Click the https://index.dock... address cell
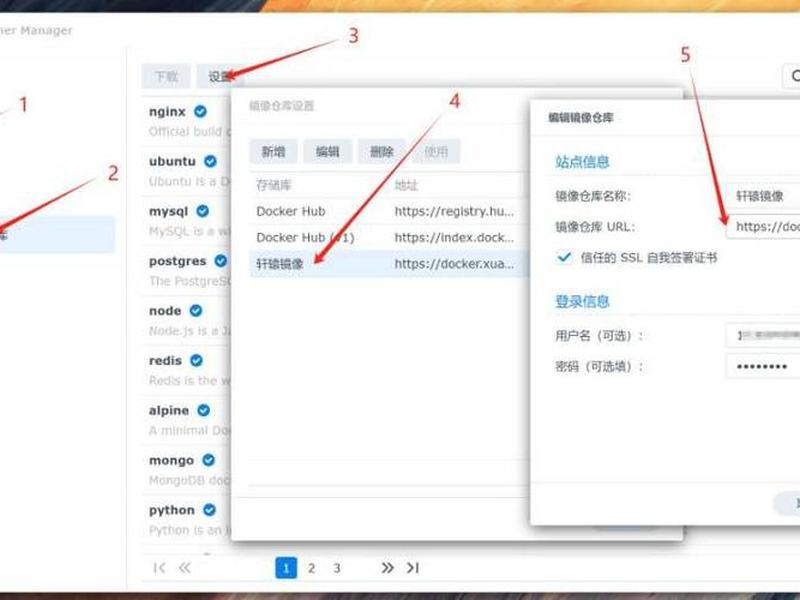 coord(454,237)
